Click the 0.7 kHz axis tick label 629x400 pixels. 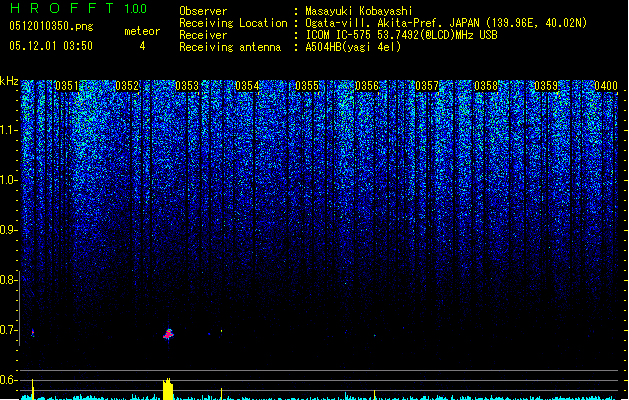(x=8, y=330)
